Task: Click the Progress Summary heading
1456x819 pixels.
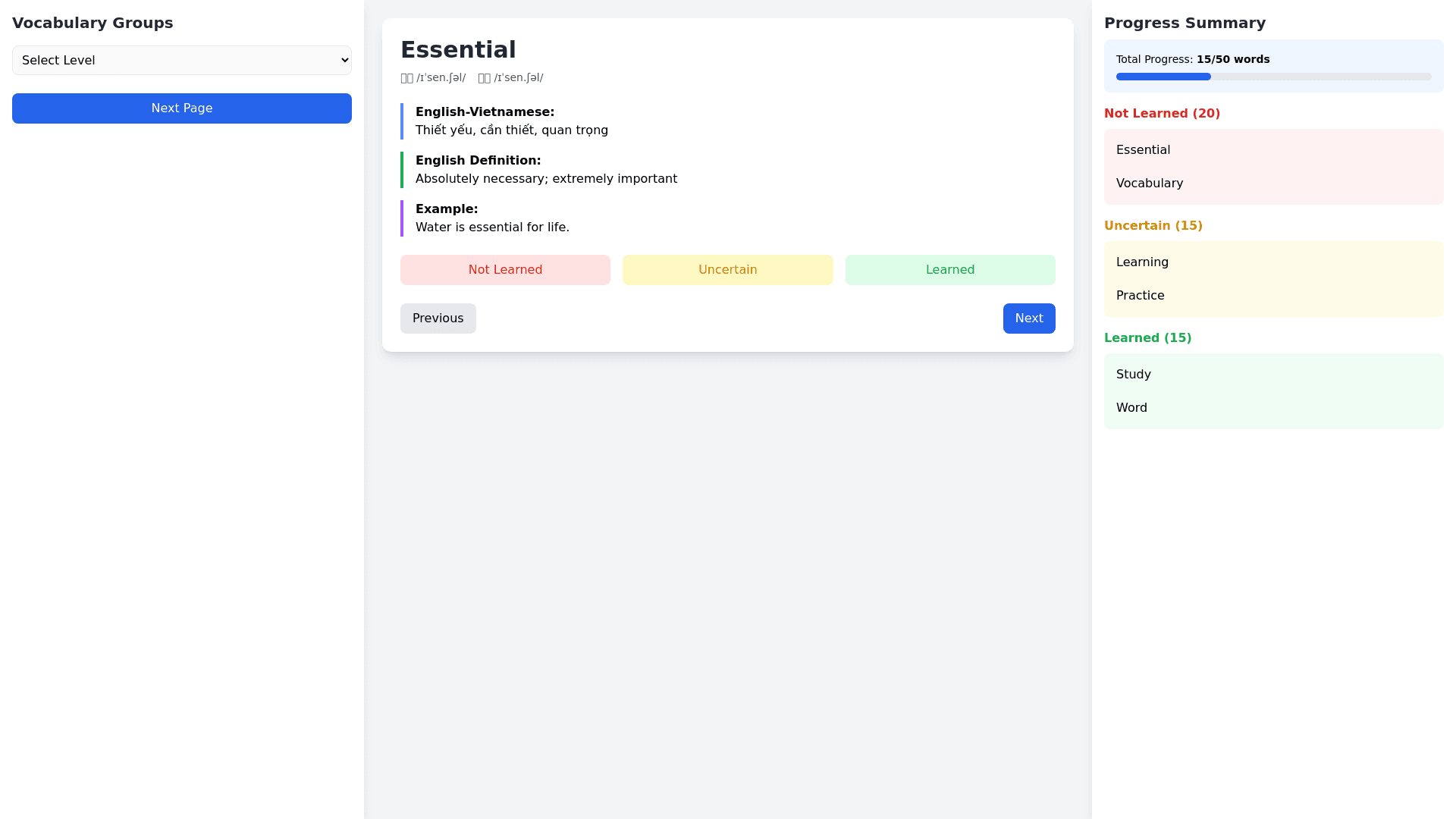Action: (x=1185, y=23)
